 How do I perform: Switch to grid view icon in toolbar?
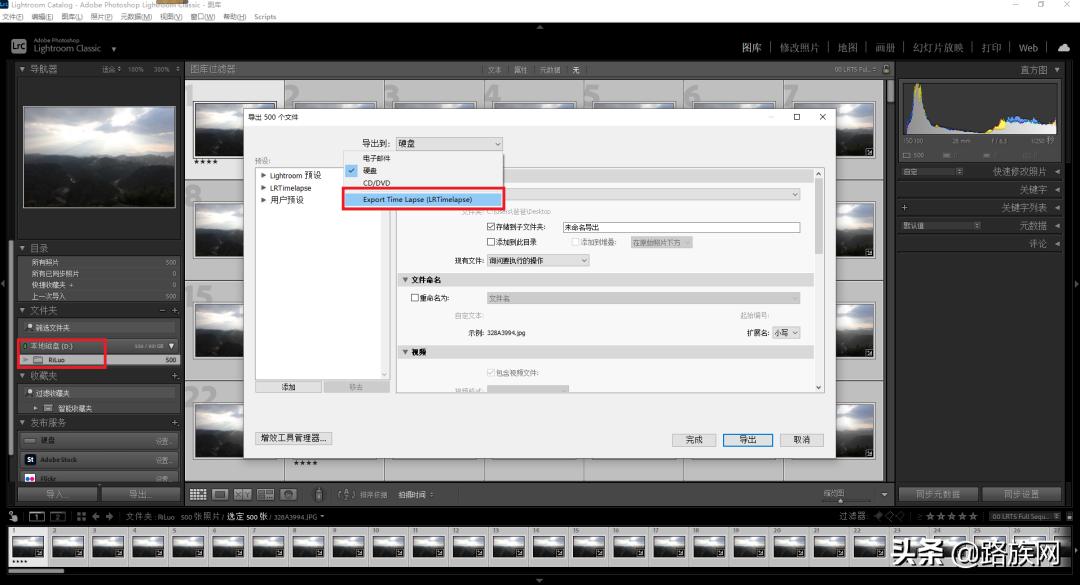tap(198, 494)
